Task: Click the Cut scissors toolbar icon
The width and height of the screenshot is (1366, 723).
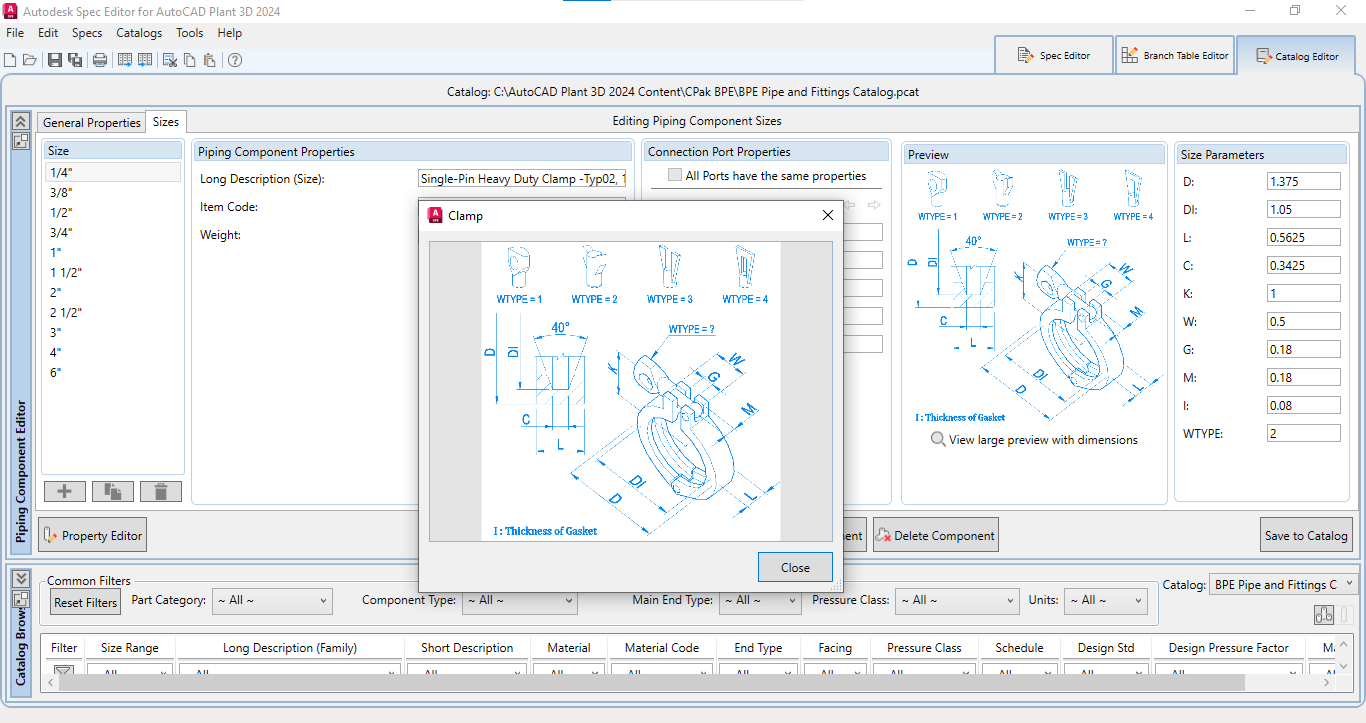Action: click(x=170, y=60)
